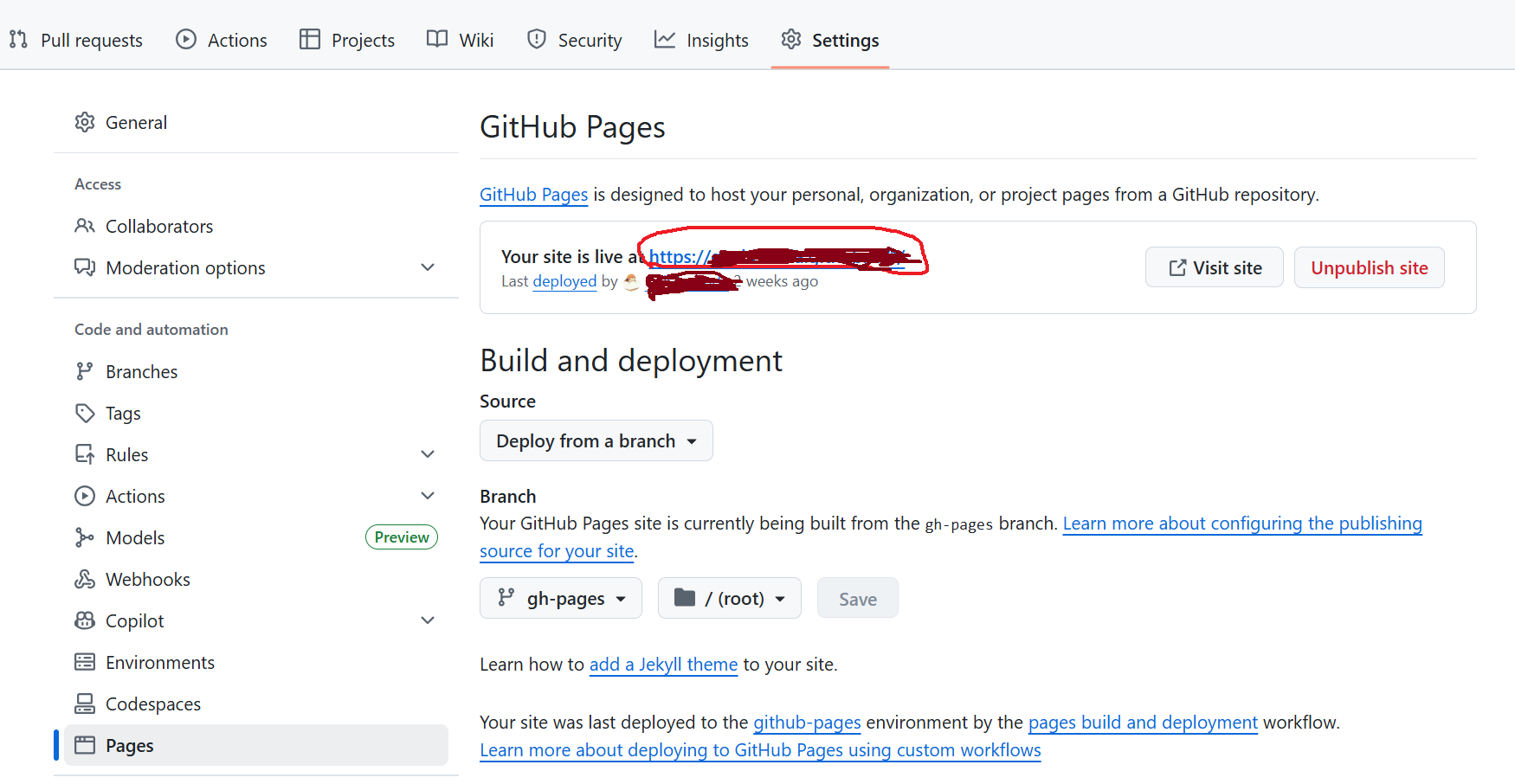This screenshot has height=784, width=1515.
Task: Open Codespaces settings
Action: [x=256, y=704]
